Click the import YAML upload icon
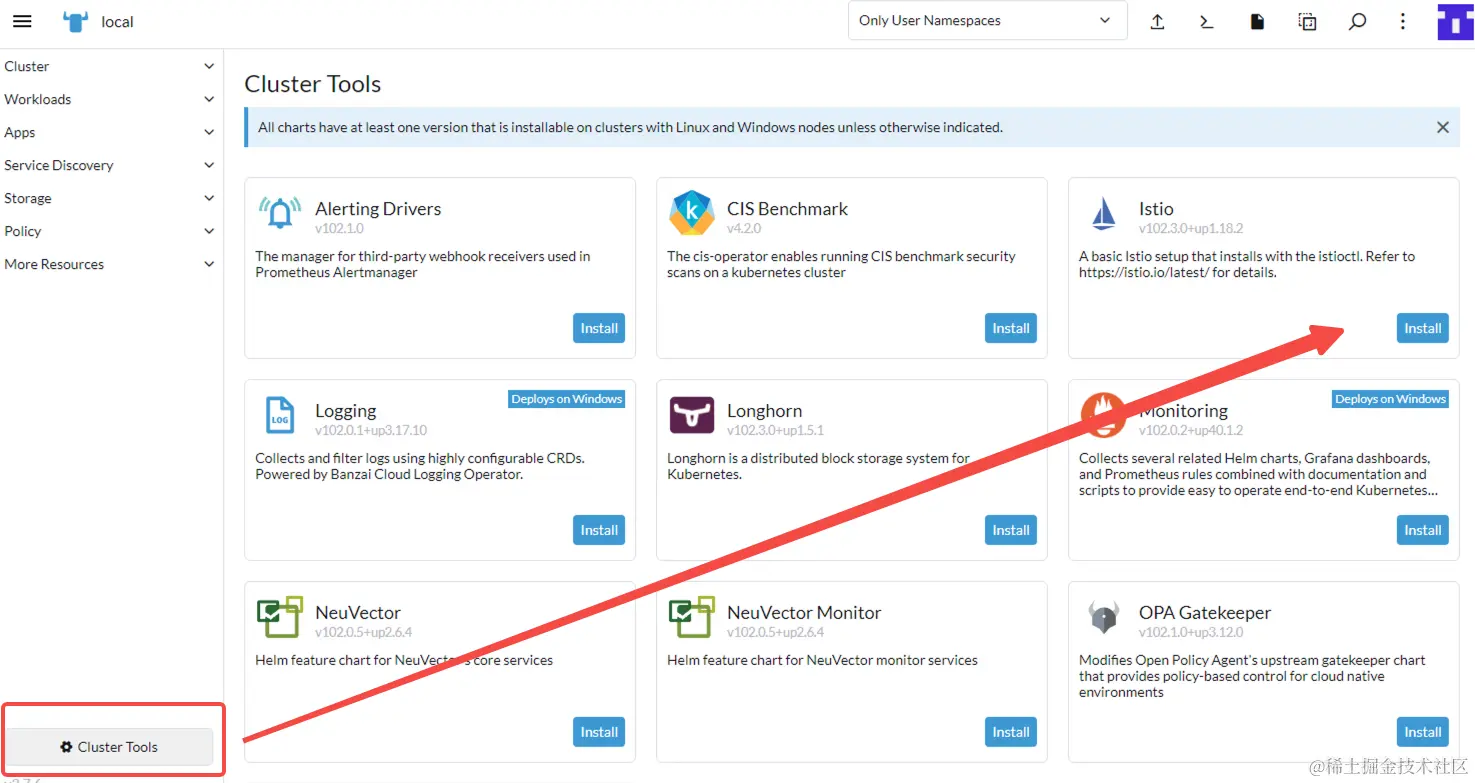Image resolution: width=1475 pixels, height=783 pixels. 1157,21
